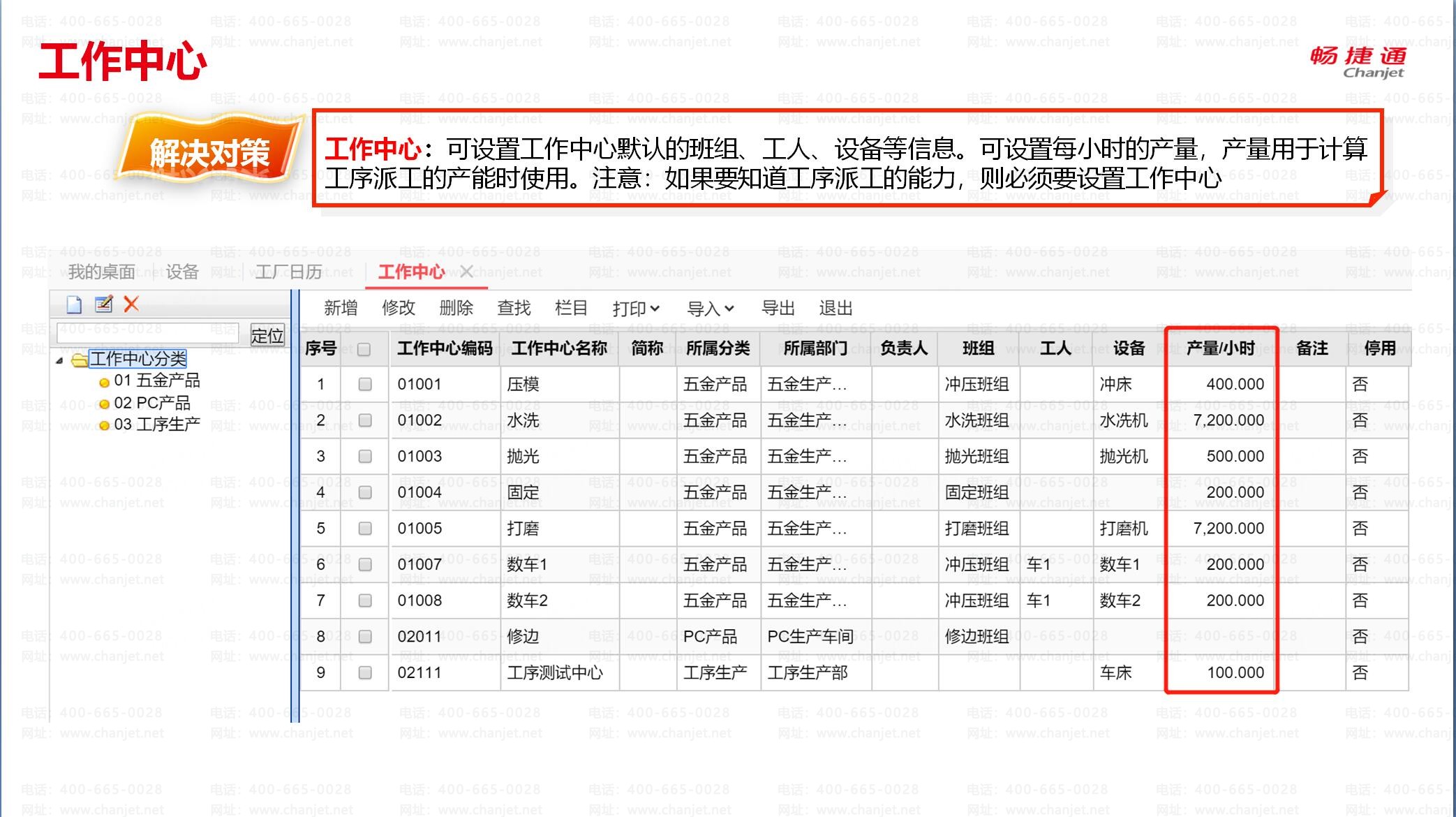The height and width of the screenshot is (817, 1456).
Task: Click the 简称 column header
Action: [x=647, y=348]
